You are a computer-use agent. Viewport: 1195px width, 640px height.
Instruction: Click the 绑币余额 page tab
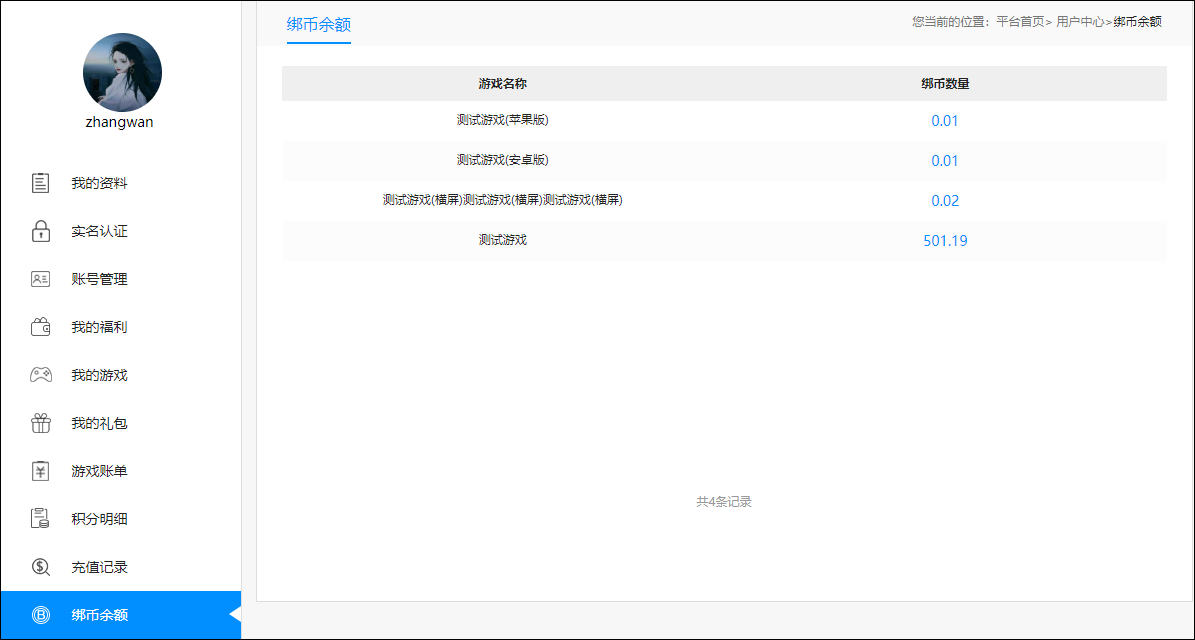[x=319, y=24]
